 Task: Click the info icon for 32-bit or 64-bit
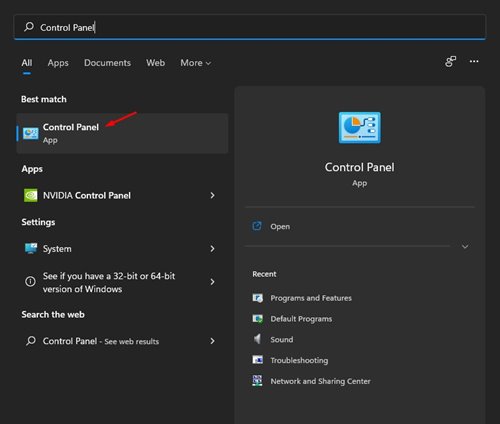click(x=30, y=282)
